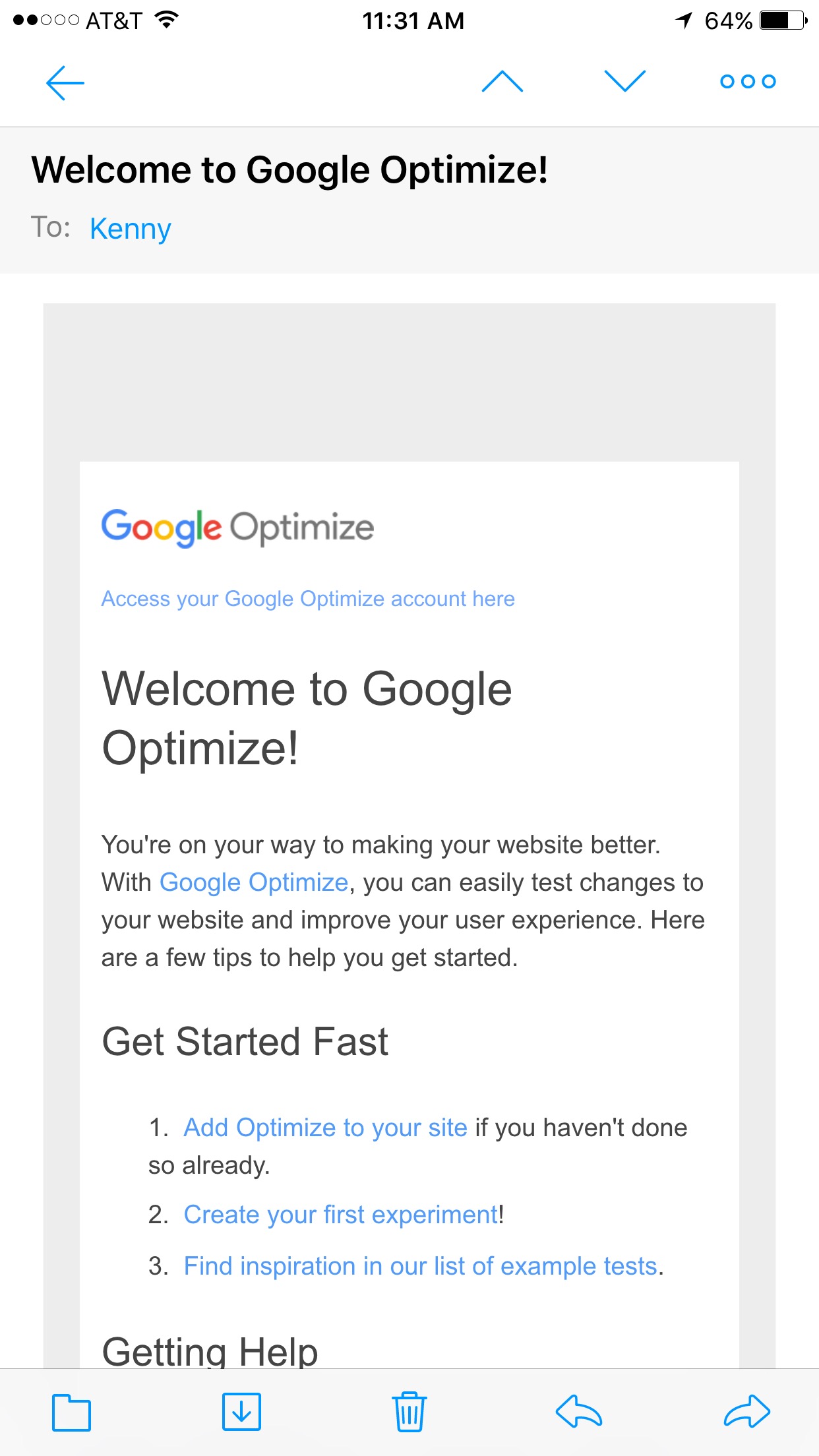This screenshot has height=1456, width=819.
Task: Tap the back arrow icon
Action: tap(65, 82)
